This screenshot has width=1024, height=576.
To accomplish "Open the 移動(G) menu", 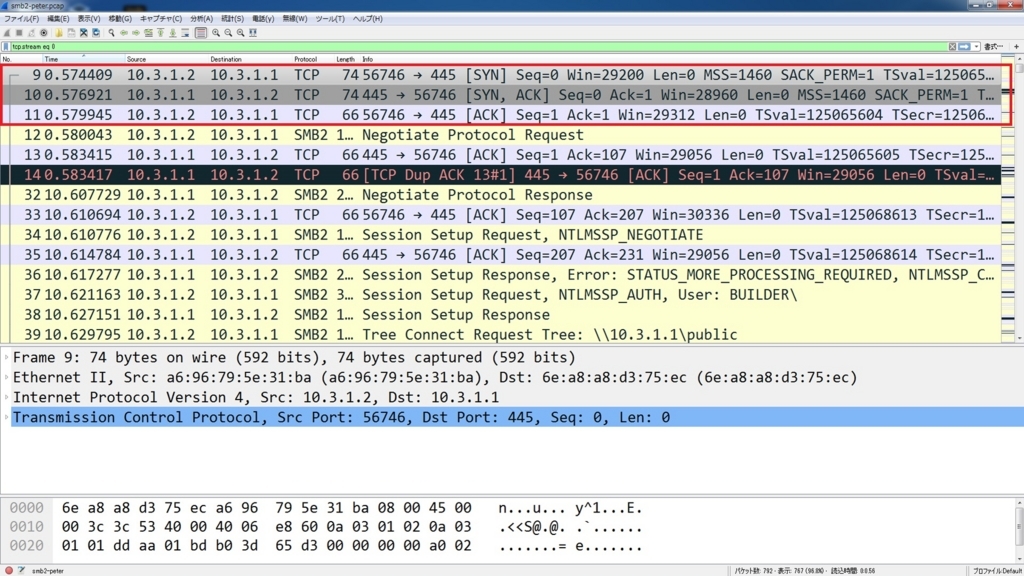I will point(120,19).
